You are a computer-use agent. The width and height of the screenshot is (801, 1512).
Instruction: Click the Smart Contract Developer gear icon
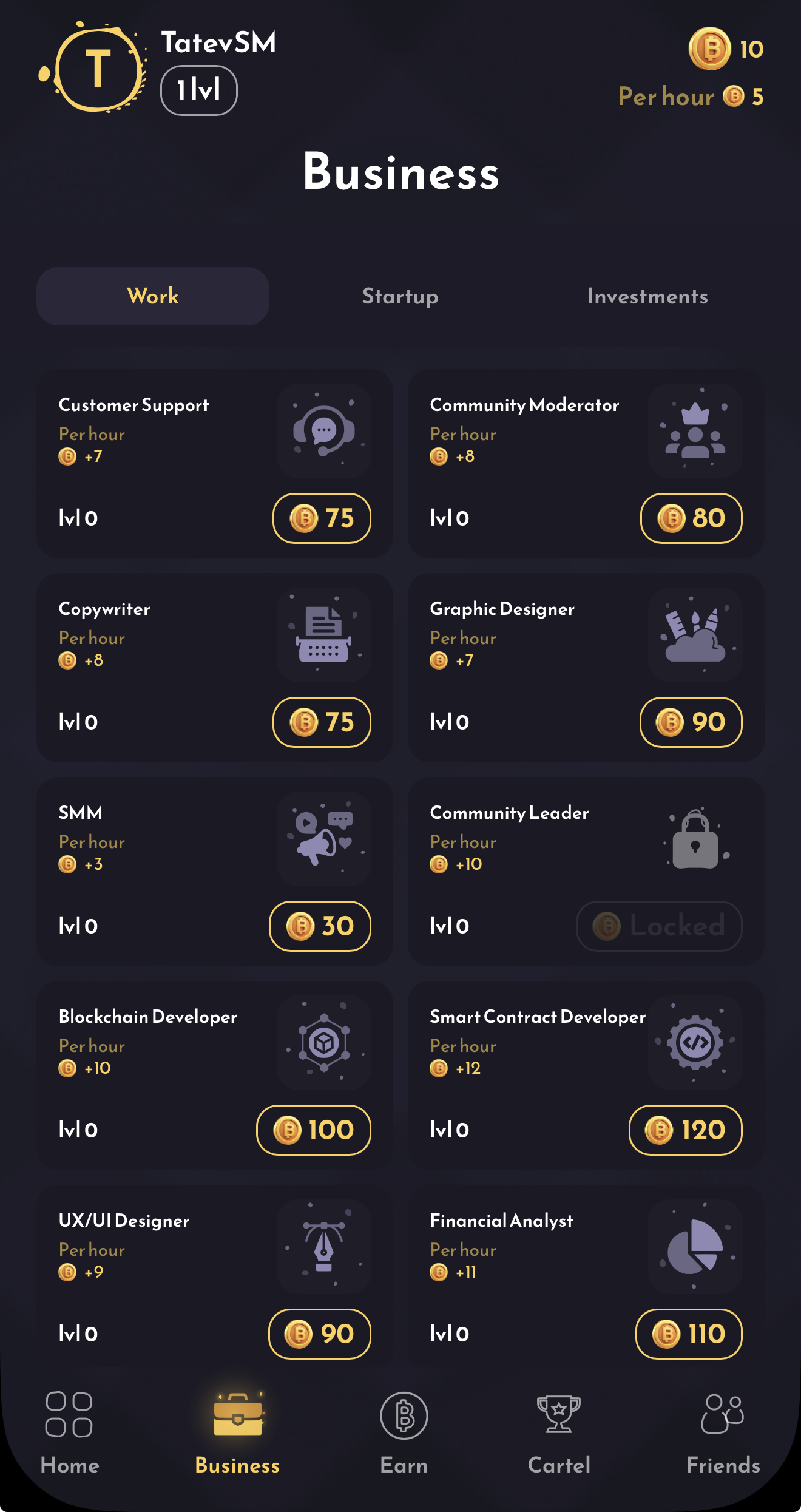point(695,1042)
